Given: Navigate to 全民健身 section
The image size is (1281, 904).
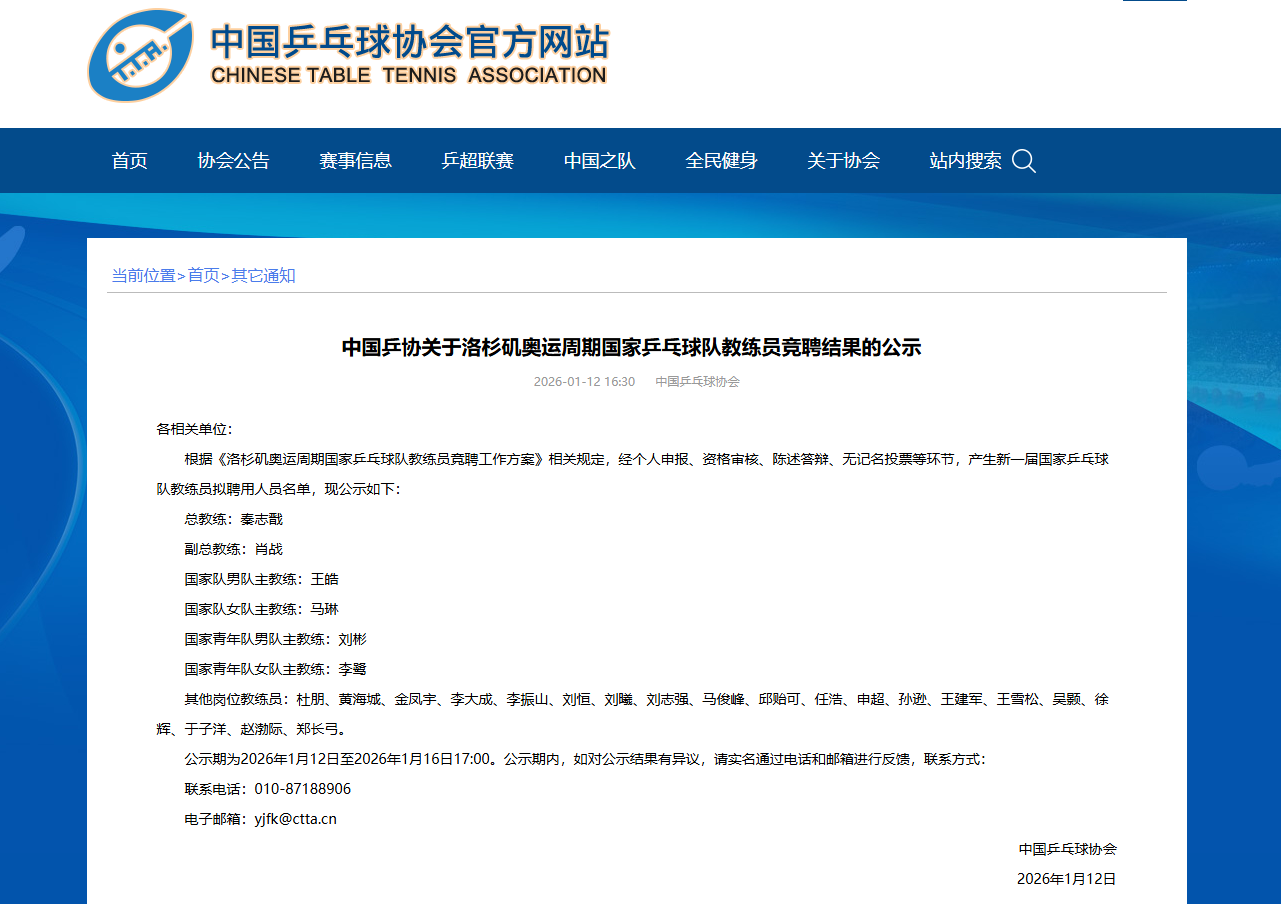Looking at the screenshot, I should pyautogui.click(x=721, y=161).
